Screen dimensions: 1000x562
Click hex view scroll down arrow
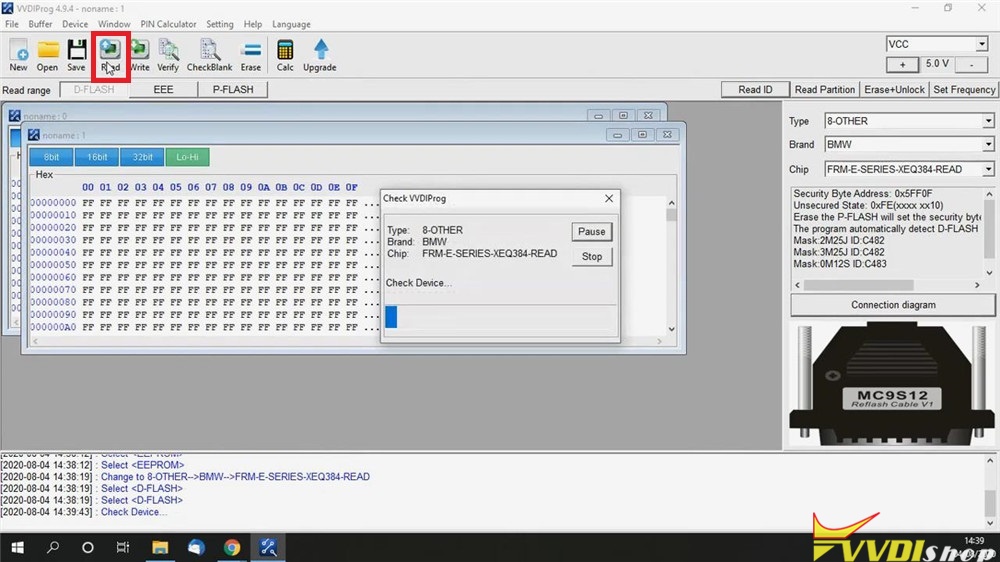[672, 329]
